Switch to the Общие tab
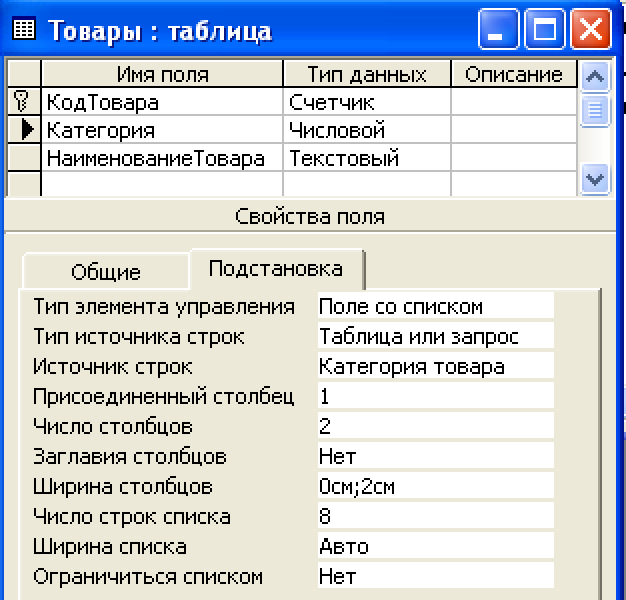 point(106,271)
